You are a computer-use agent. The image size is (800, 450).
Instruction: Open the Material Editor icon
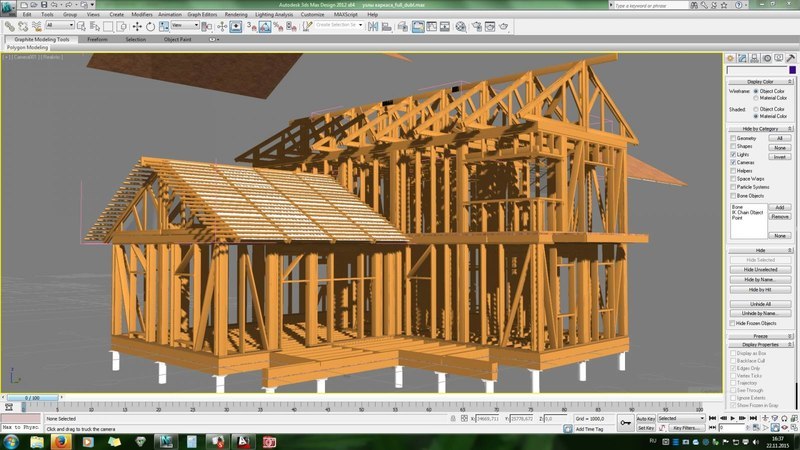461,26
